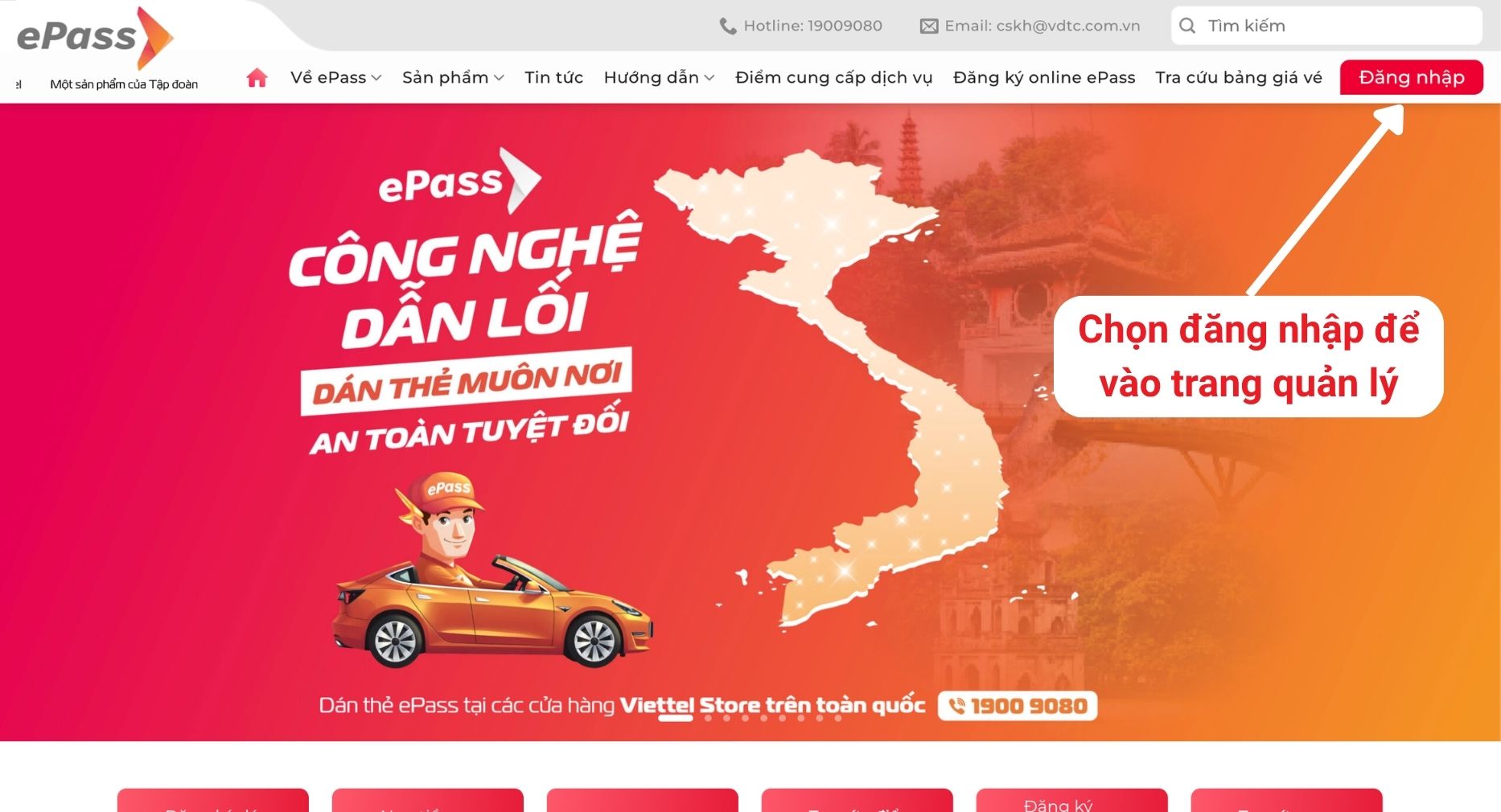The width and height of the screenshot is (1501, 812).
Task: Jump to the last banner slide dot
Action: tap(838, 718)
